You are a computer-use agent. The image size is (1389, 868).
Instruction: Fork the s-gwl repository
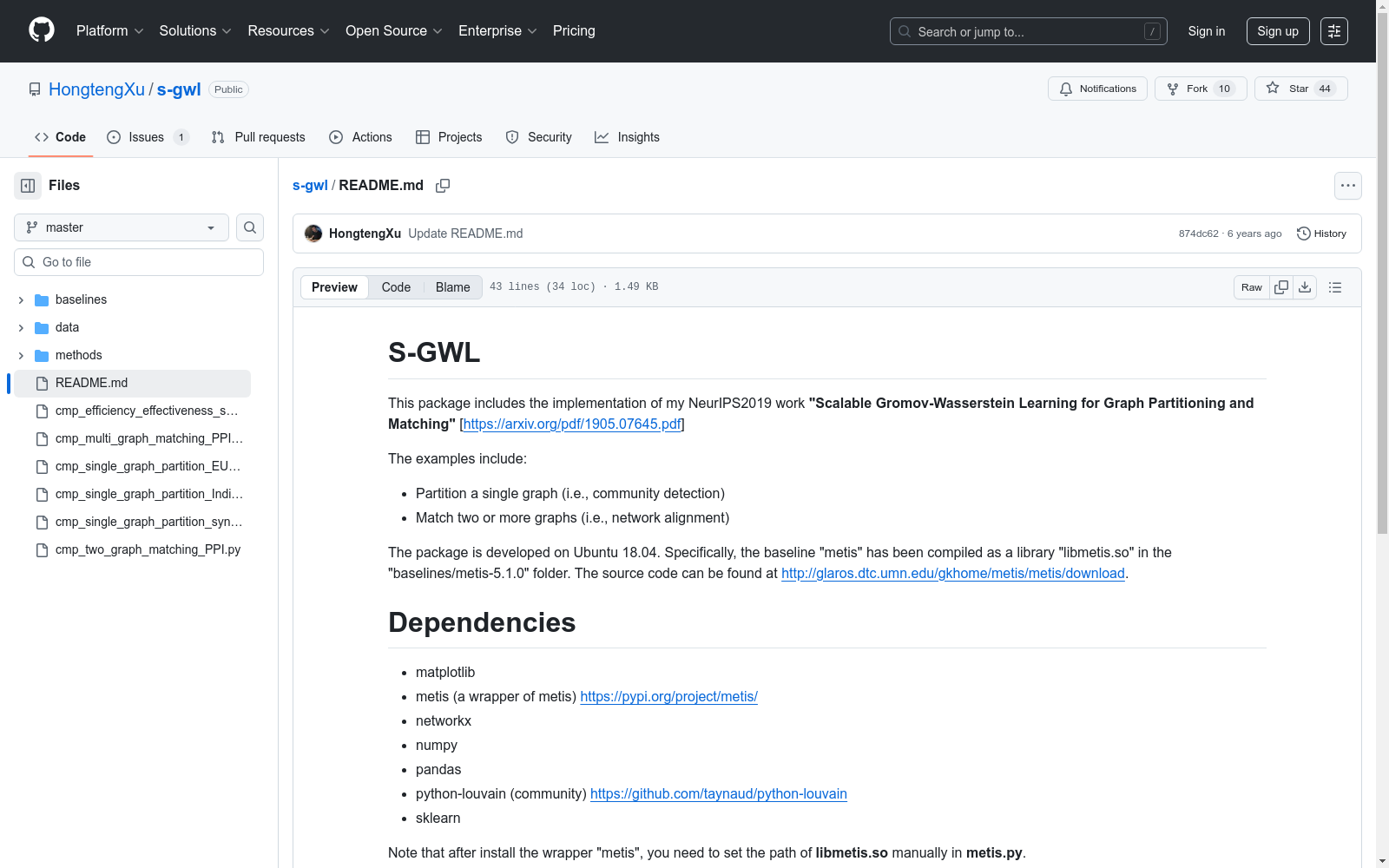click(x=1201, y=89)
